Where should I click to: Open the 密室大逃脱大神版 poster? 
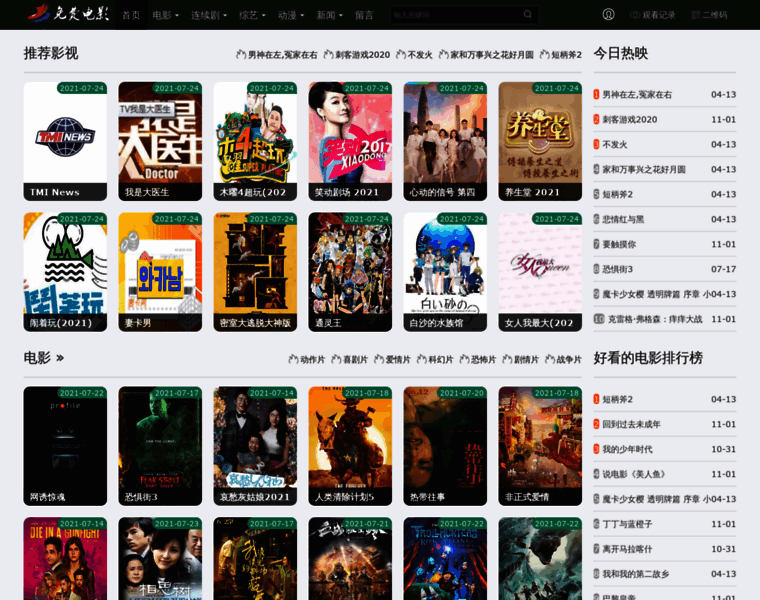[255, 272]
